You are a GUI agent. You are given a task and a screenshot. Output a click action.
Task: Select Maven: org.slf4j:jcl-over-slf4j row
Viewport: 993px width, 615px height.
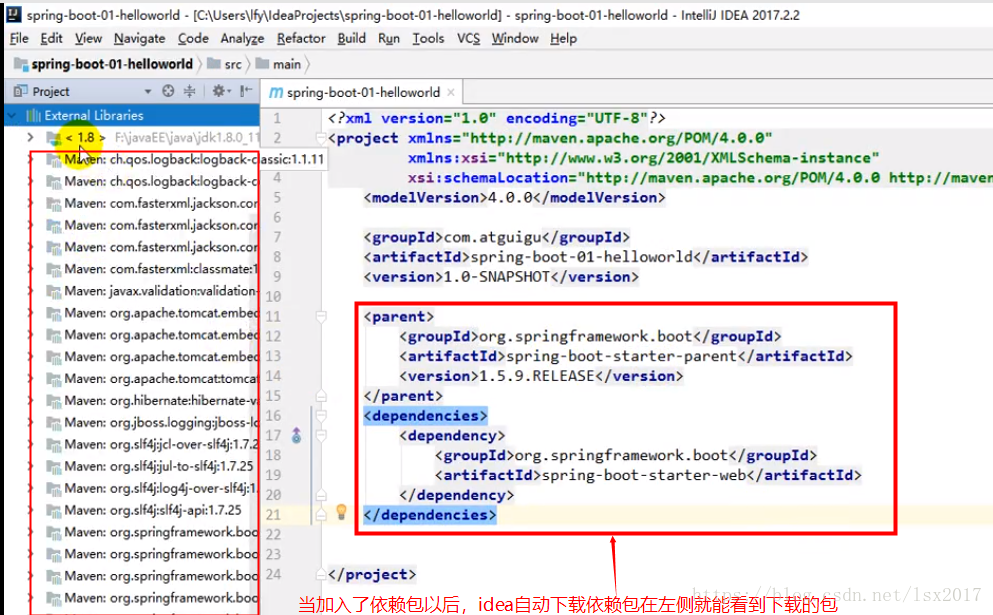(x=132, y=444)
